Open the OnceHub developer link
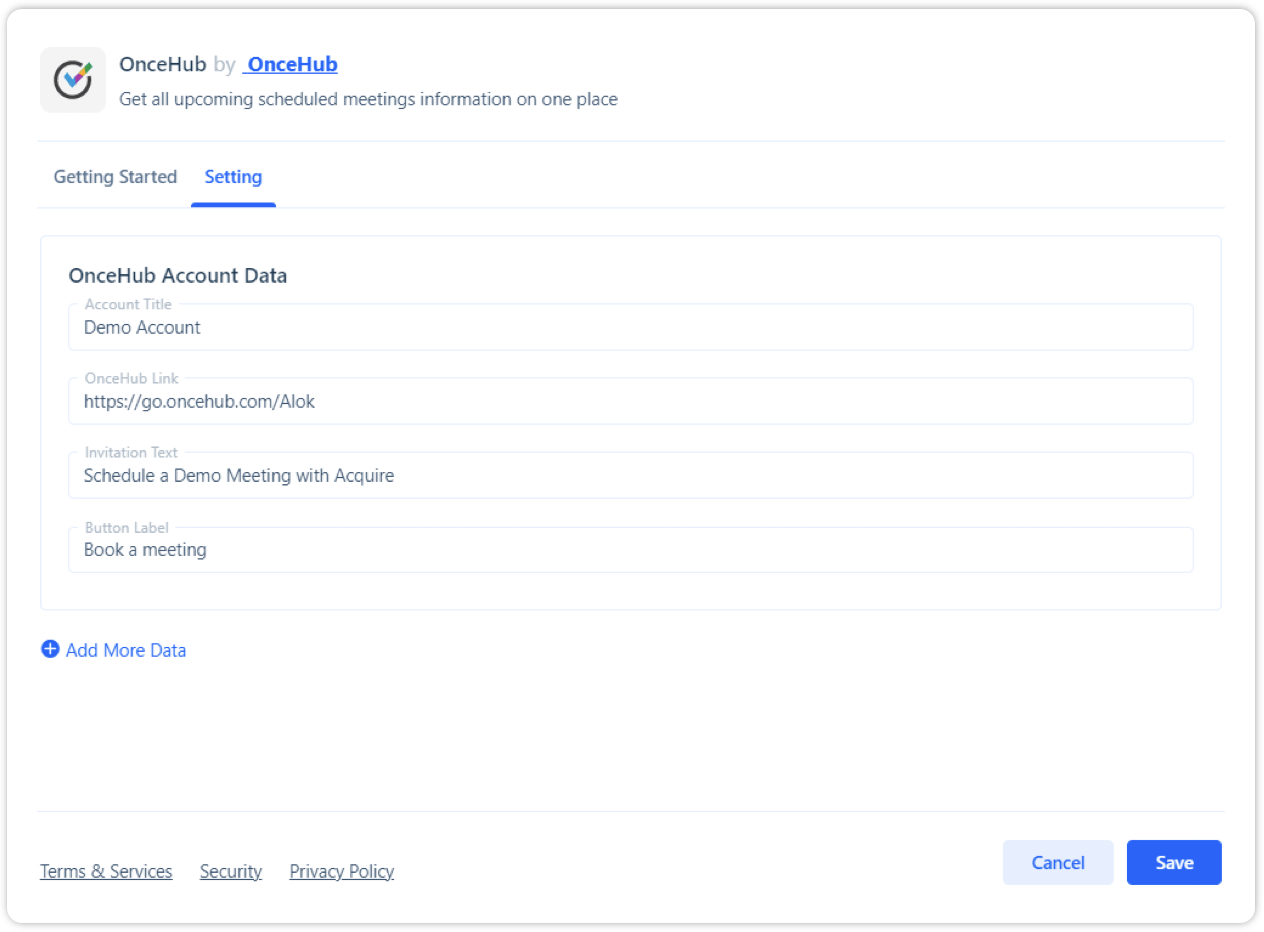Screen dimensions: 1264x932 291,64
